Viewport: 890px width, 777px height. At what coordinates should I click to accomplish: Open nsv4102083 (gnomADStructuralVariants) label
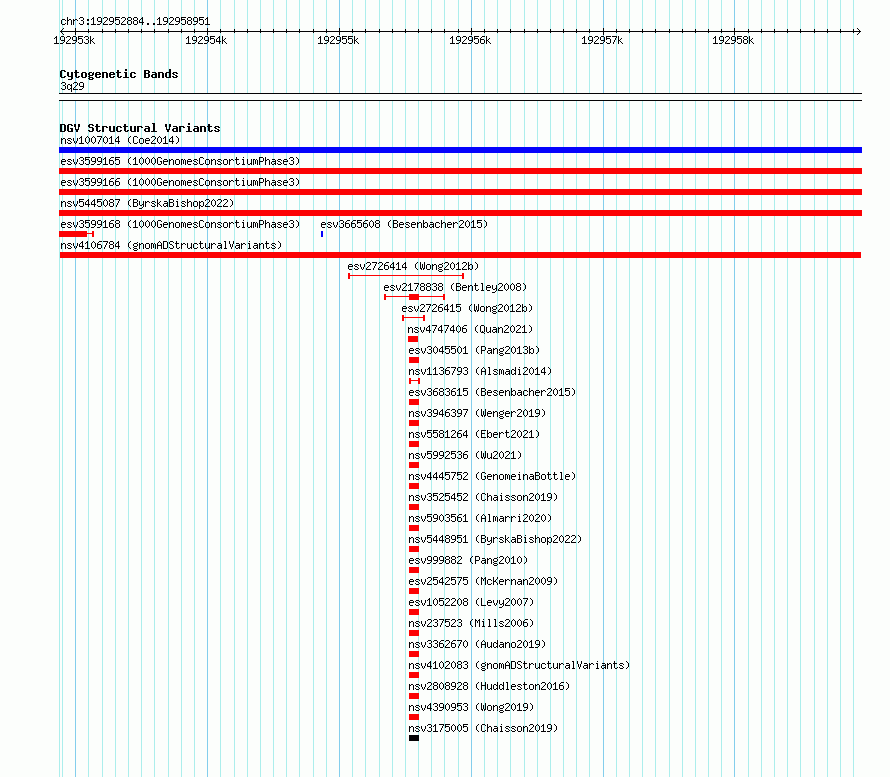pyautogui.click(x=519, y=665)
